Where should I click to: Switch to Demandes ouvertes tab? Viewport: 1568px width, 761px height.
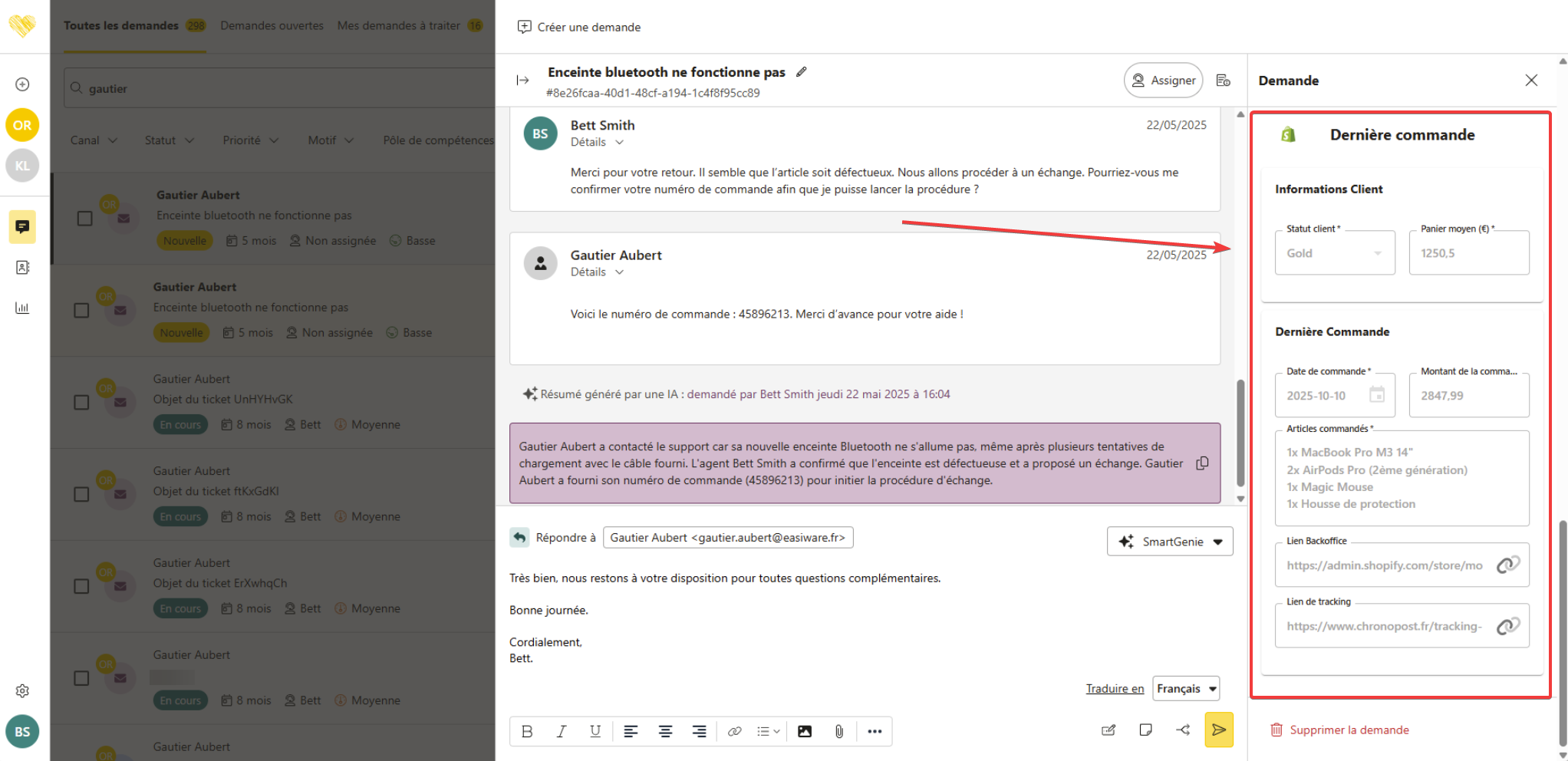coord(272,25)
